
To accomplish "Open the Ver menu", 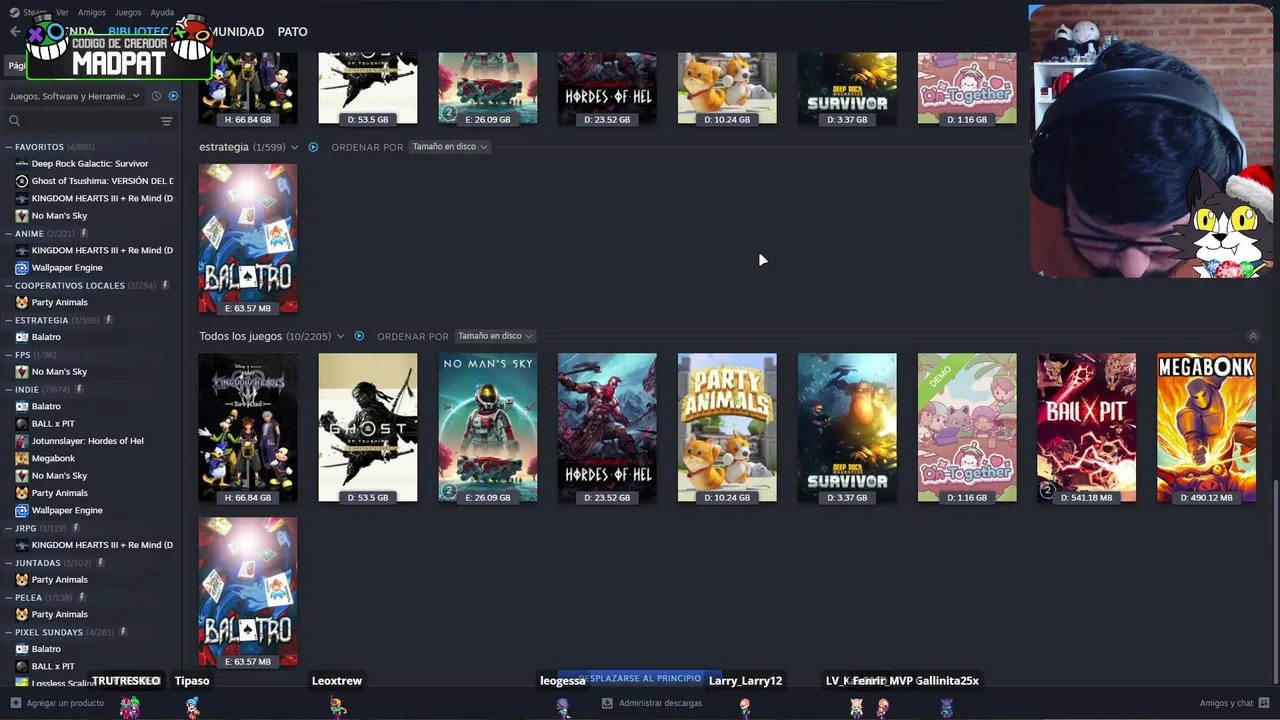I will pyautogui.click(x=62, y=12).
